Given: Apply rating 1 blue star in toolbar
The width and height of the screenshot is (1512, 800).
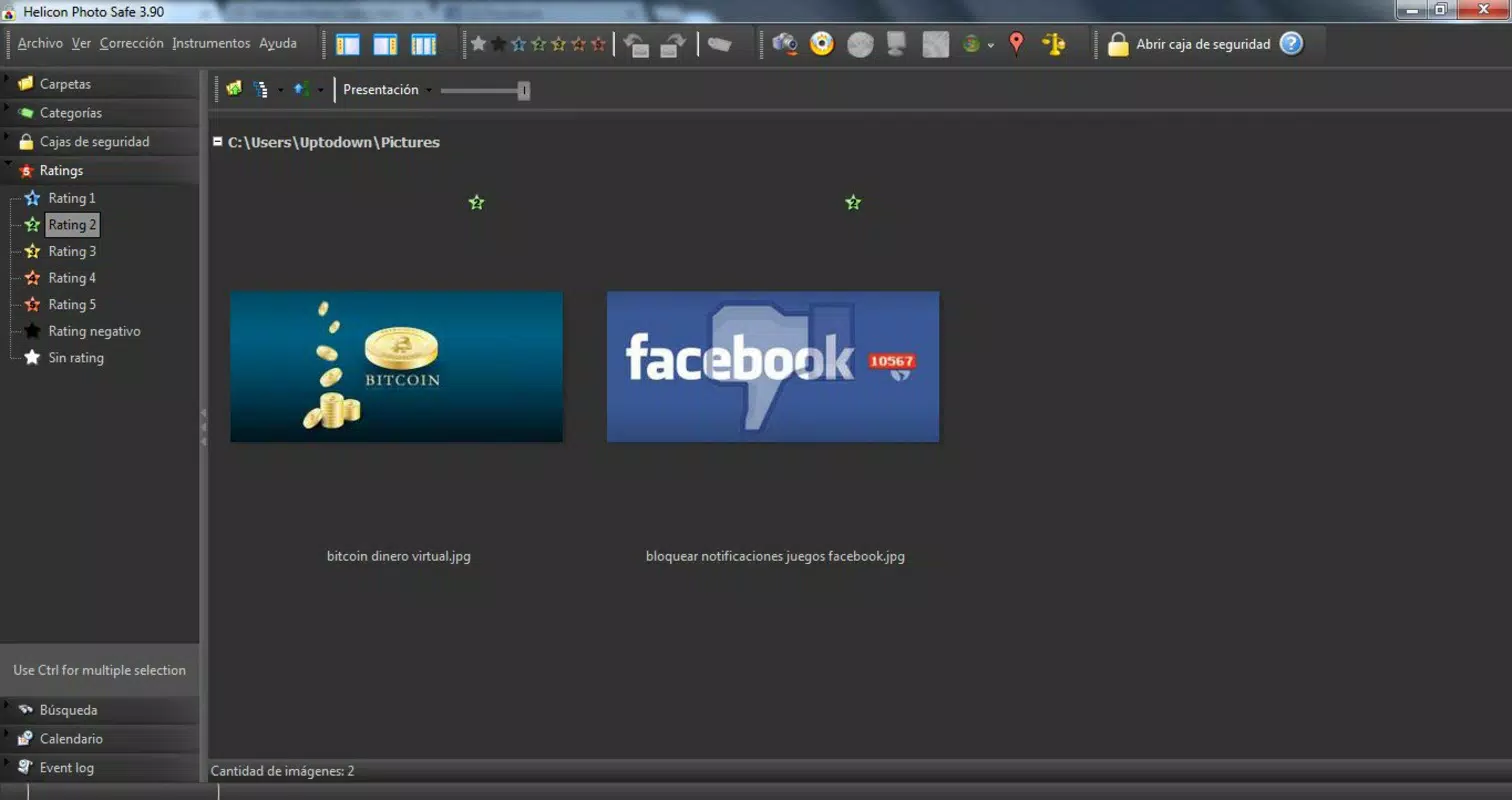Looking at the screenshot, I should [518, 44].
